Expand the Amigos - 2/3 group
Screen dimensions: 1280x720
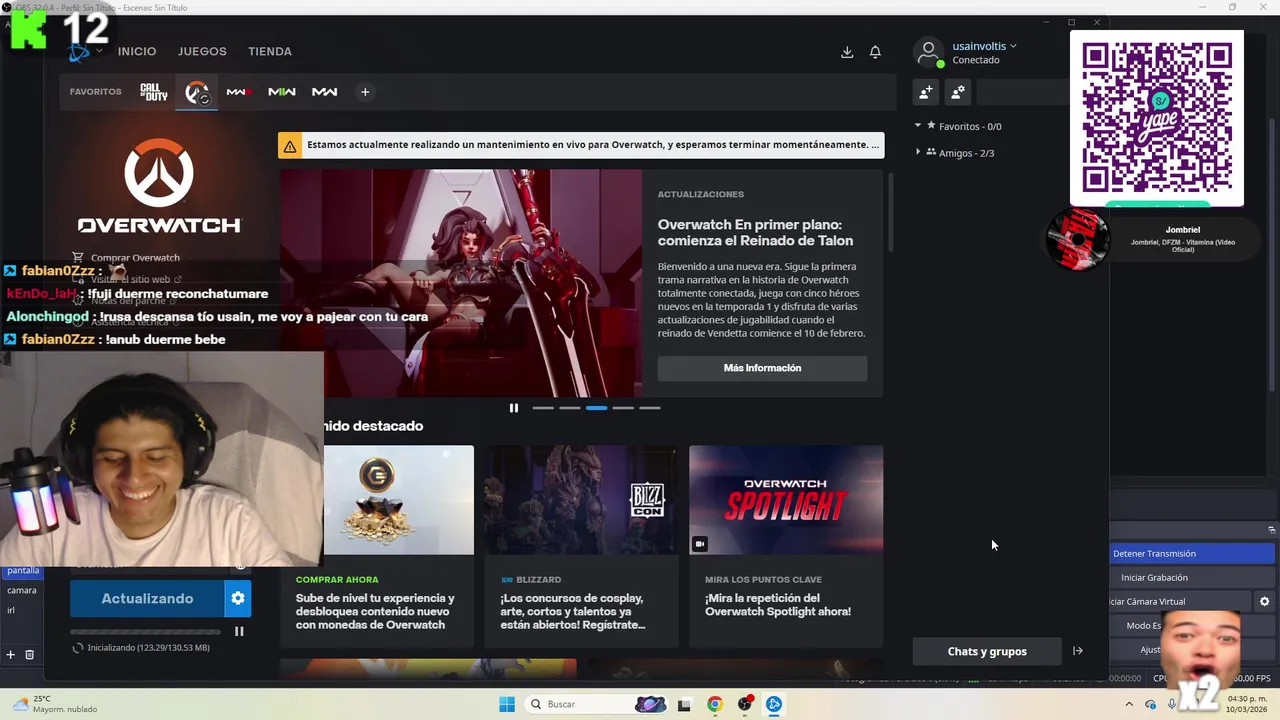click(x=957, y=153)
